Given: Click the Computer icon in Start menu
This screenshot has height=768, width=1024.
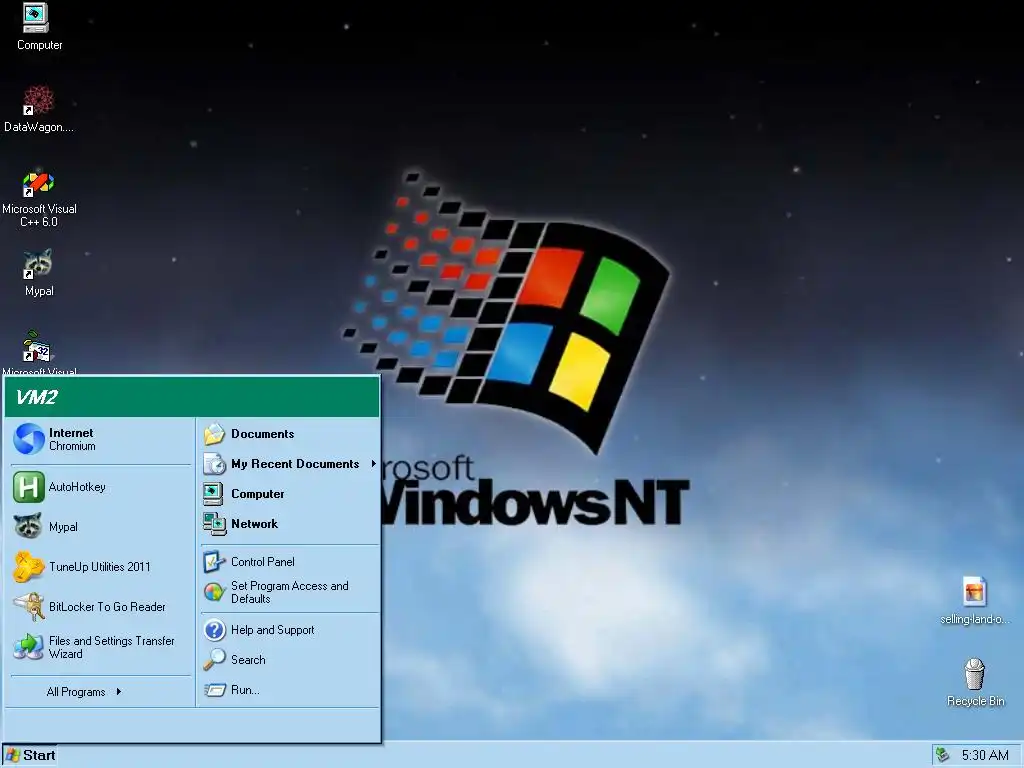Looking at the screenshot, I should click(214, 494).
